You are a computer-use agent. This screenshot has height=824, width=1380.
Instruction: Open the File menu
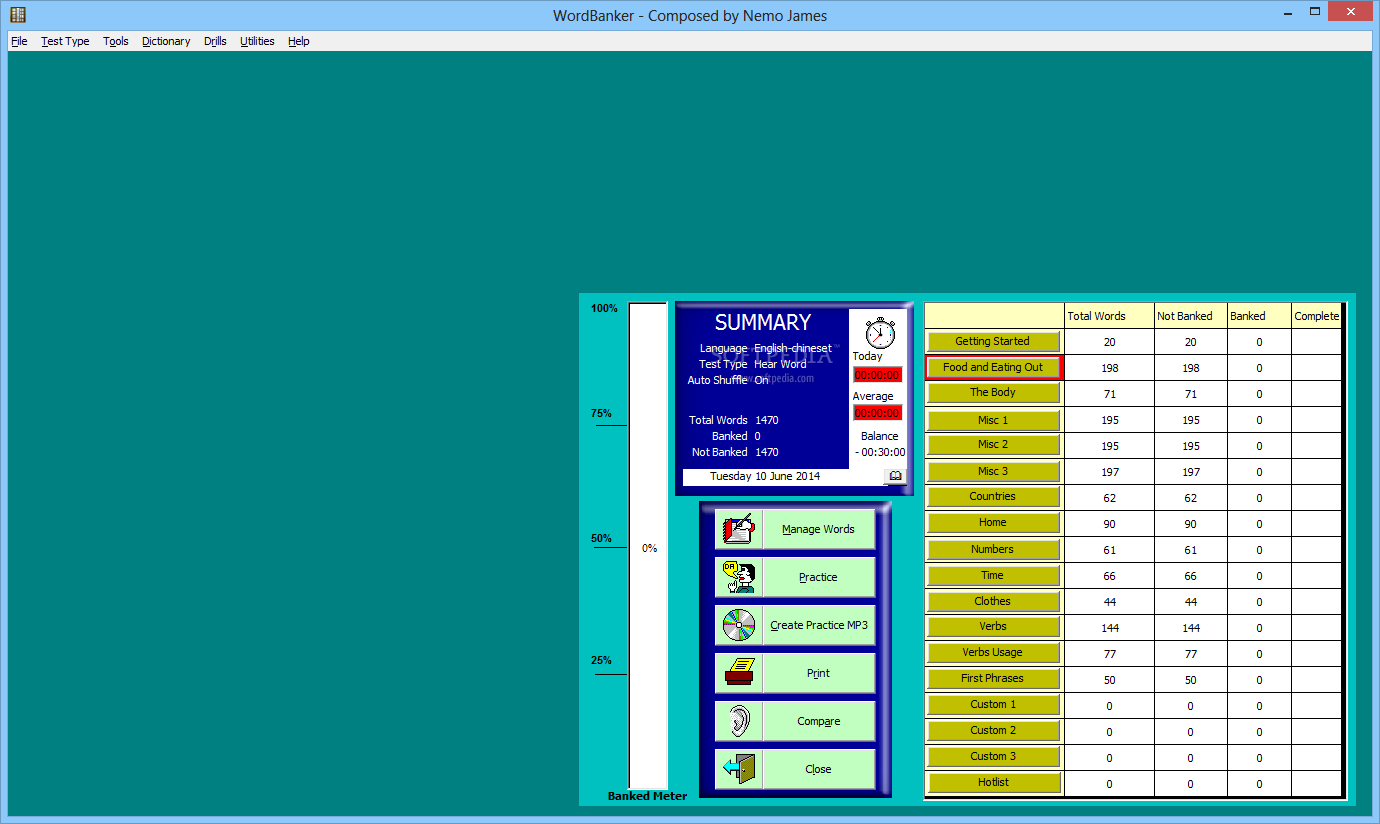[19, 41]
